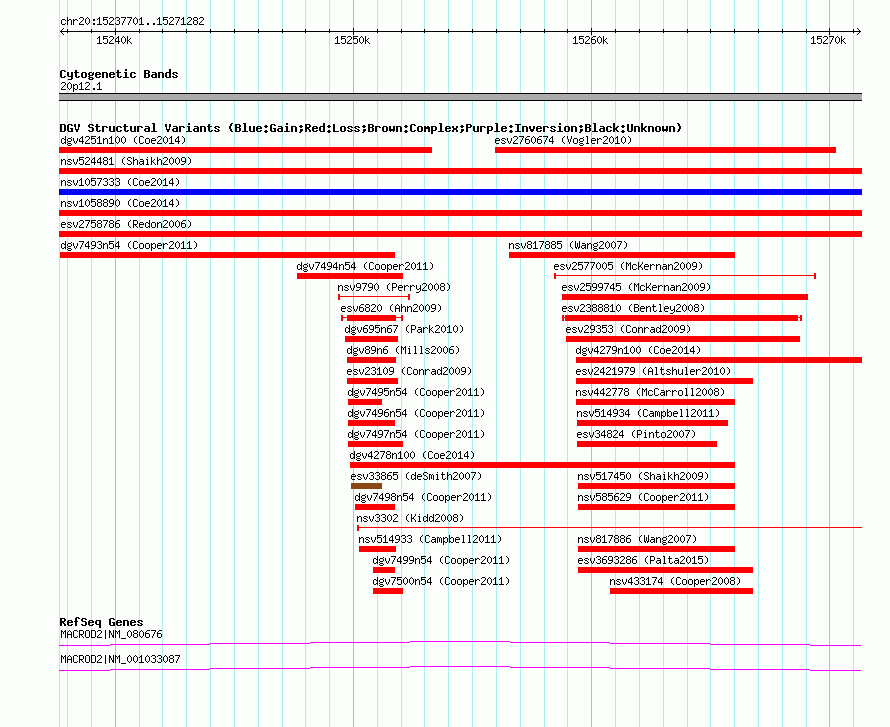890x727 pixels.
Task: Select the MACROD2|NM_001033087 gene label
Action: 120,659
